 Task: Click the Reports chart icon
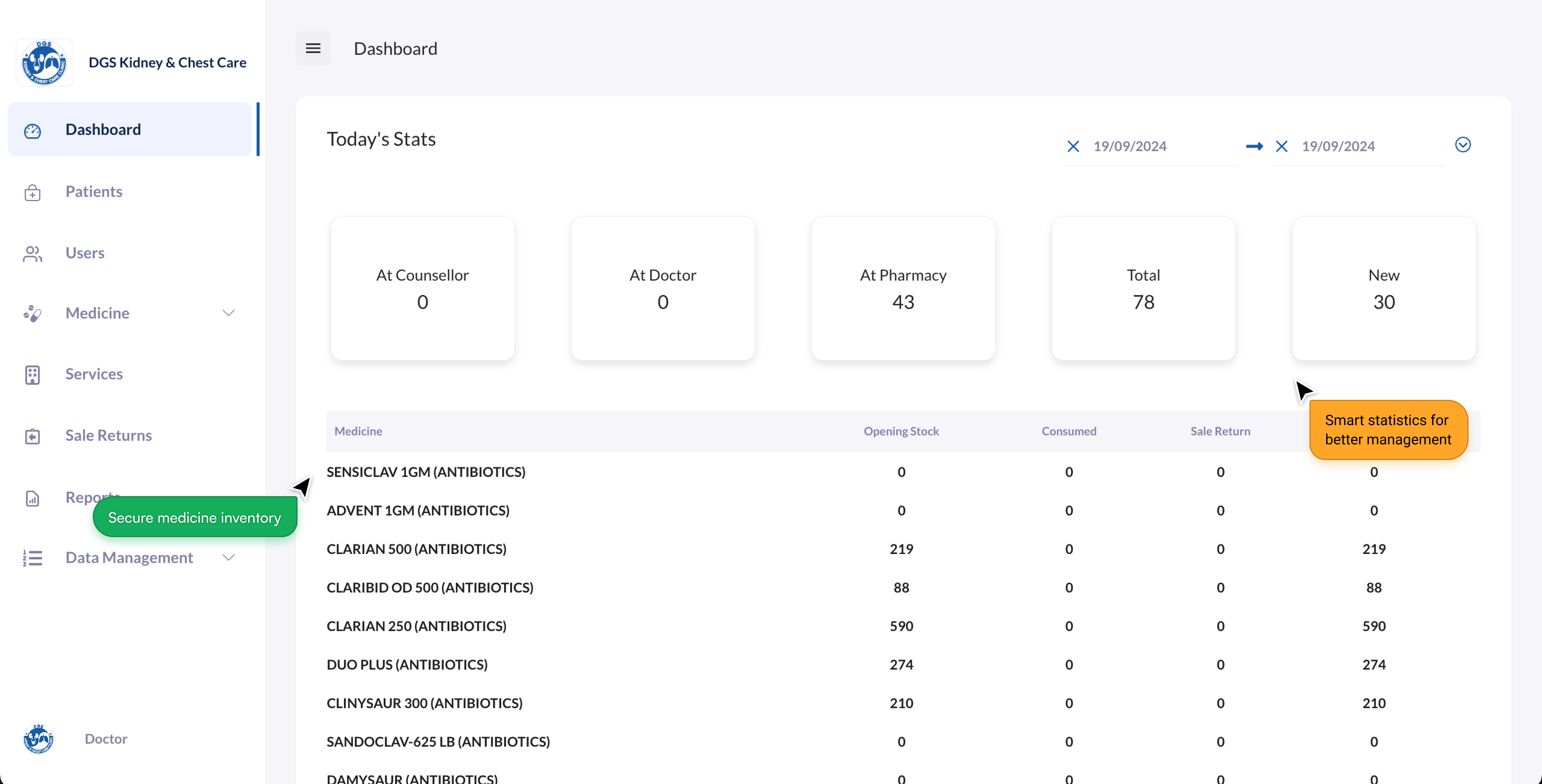click(32, 498)
